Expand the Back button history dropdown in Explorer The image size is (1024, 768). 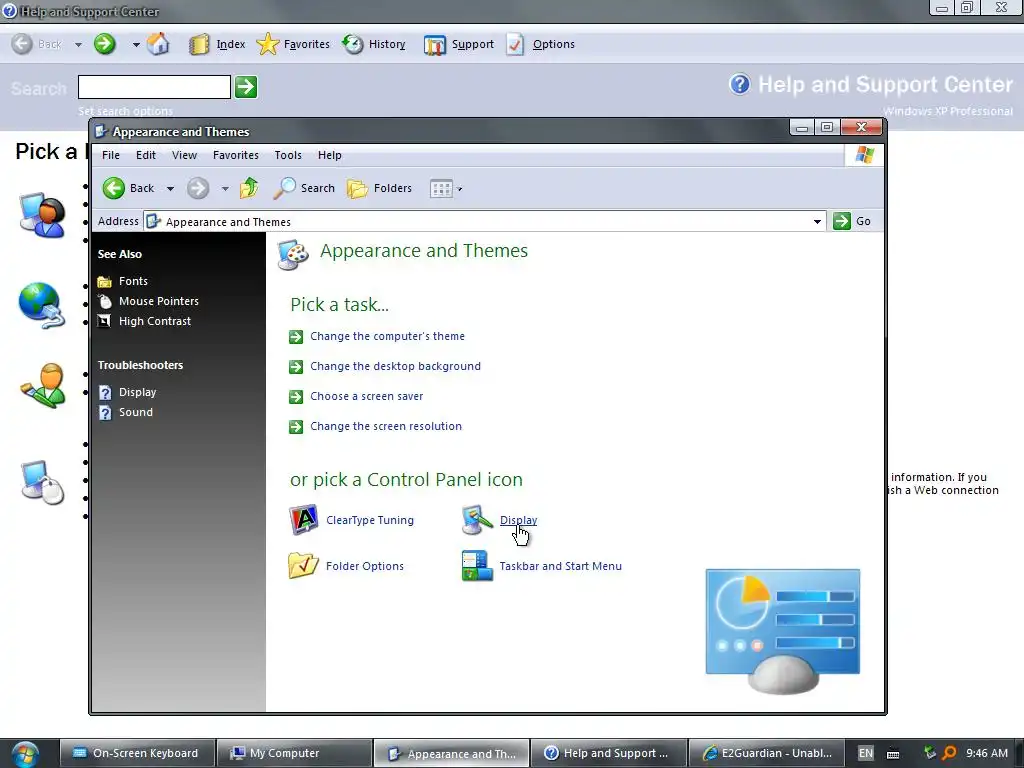[x=170, y=189]
